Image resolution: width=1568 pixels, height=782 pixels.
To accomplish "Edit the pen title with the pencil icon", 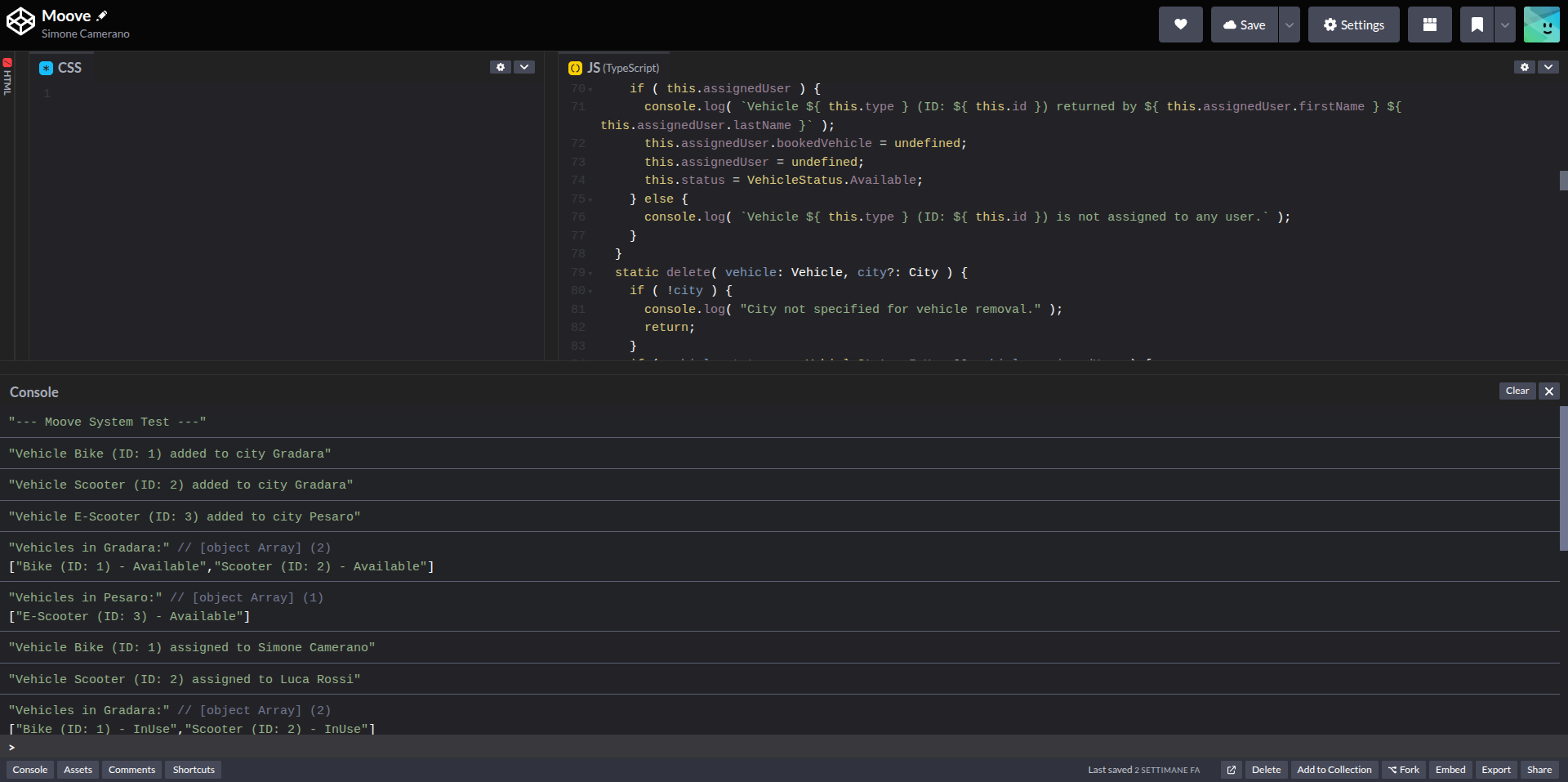I will tap(102, 16).
